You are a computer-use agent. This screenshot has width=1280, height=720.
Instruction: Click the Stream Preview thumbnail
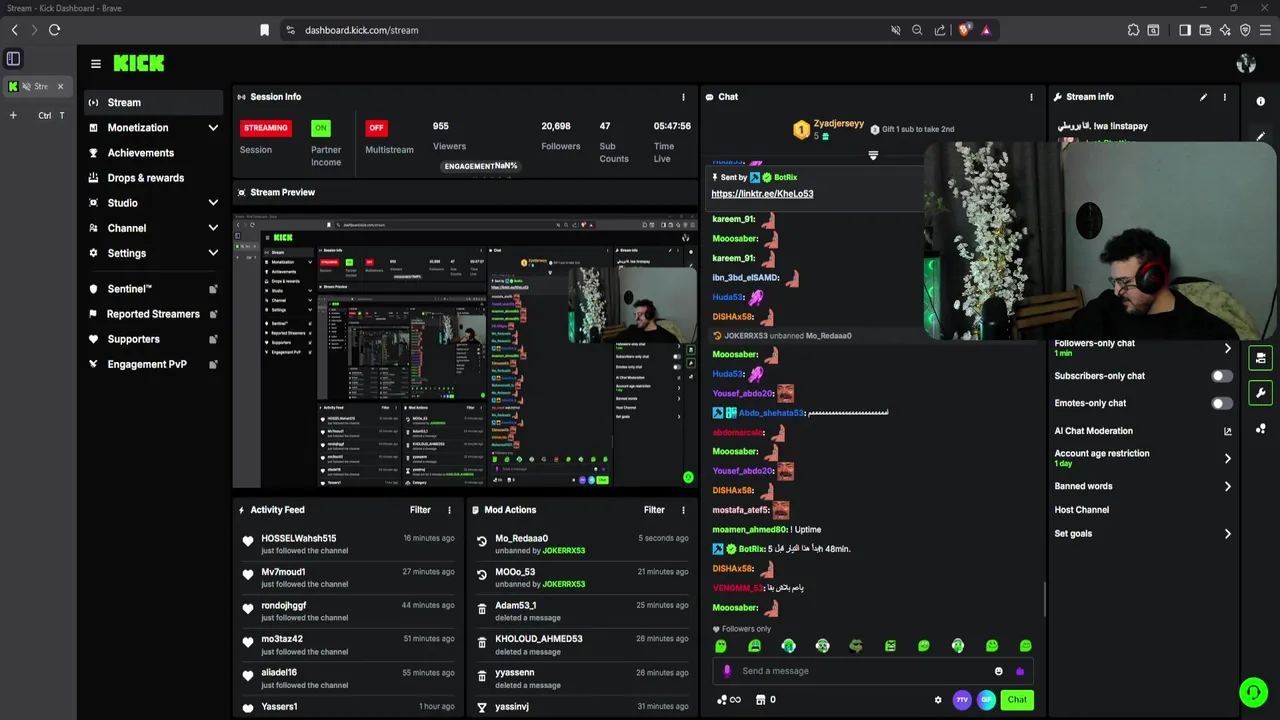[x=465, y=351]
